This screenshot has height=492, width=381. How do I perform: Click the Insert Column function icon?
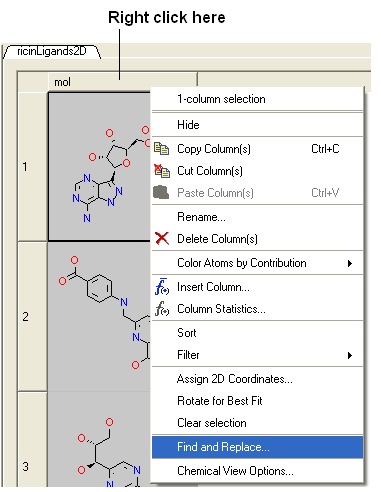pyautogui.click(x=162, y=287)
